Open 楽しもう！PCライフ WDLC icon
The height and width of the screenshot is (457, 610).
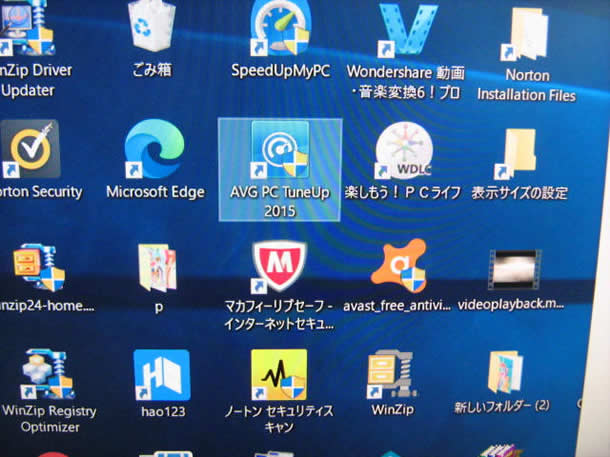[403, 151]
